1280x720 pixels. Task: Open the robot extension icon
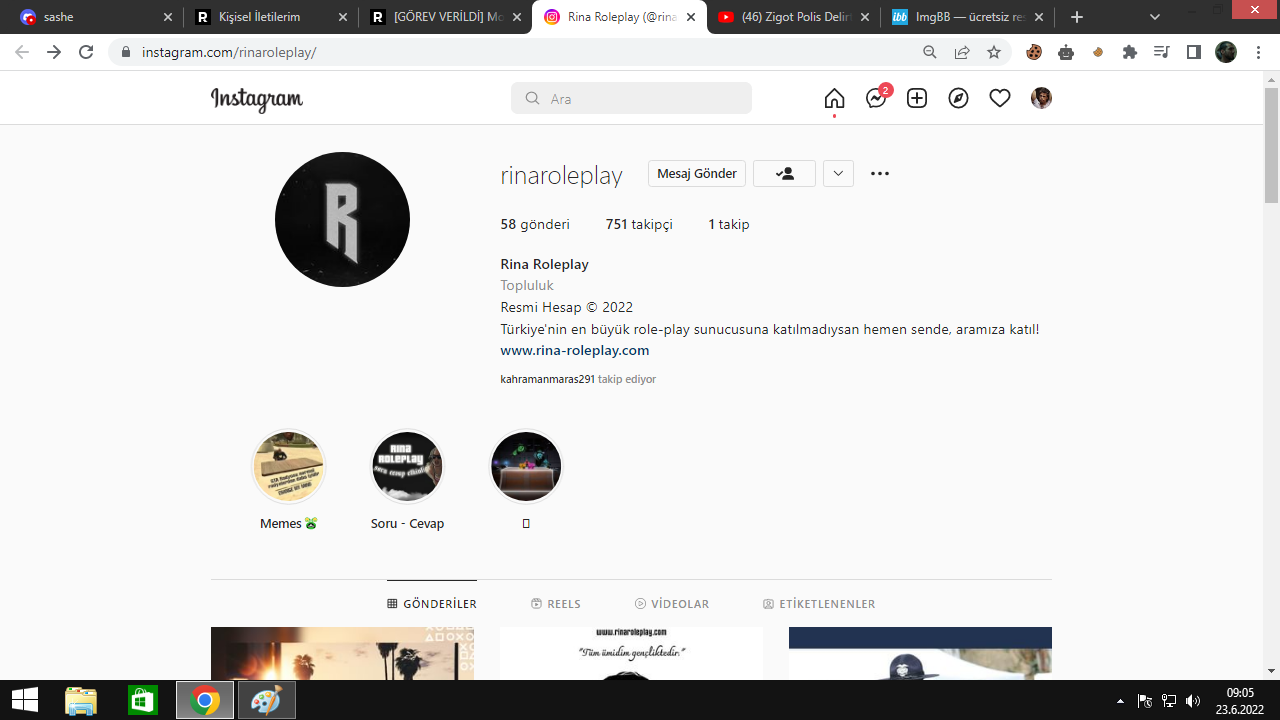tap(1066, 52)
